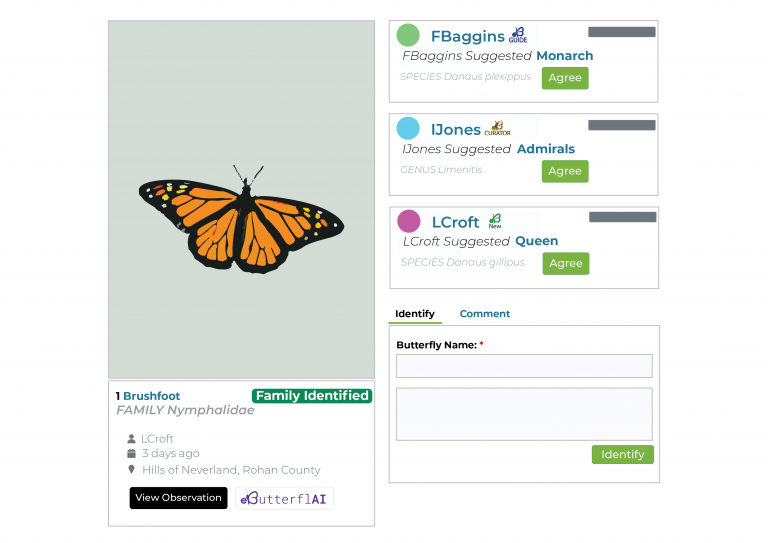Agree with the Queen suggestion
This screenshot has width=768, height=543.
tap(566, 263)
